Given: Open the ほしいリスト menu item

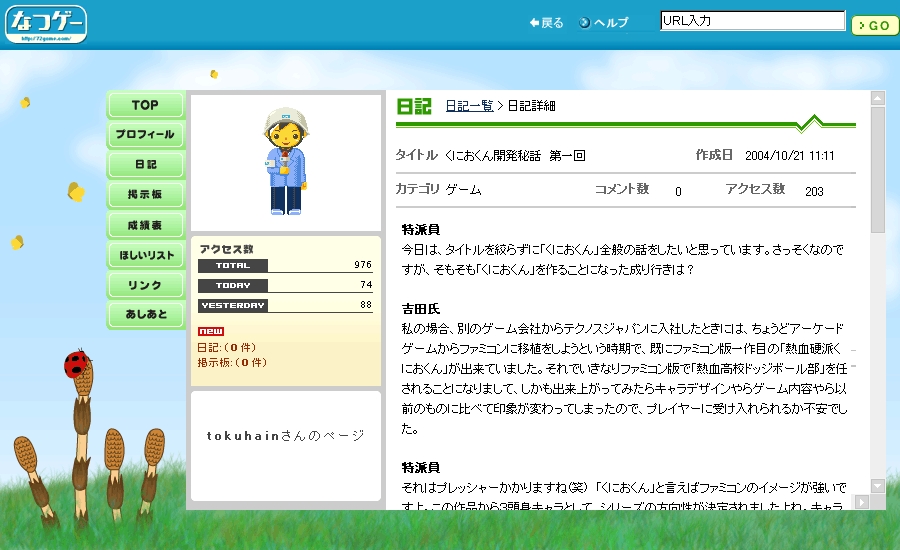Looking at the screenshot, I should pyautogui.click(x=145, y=255).
